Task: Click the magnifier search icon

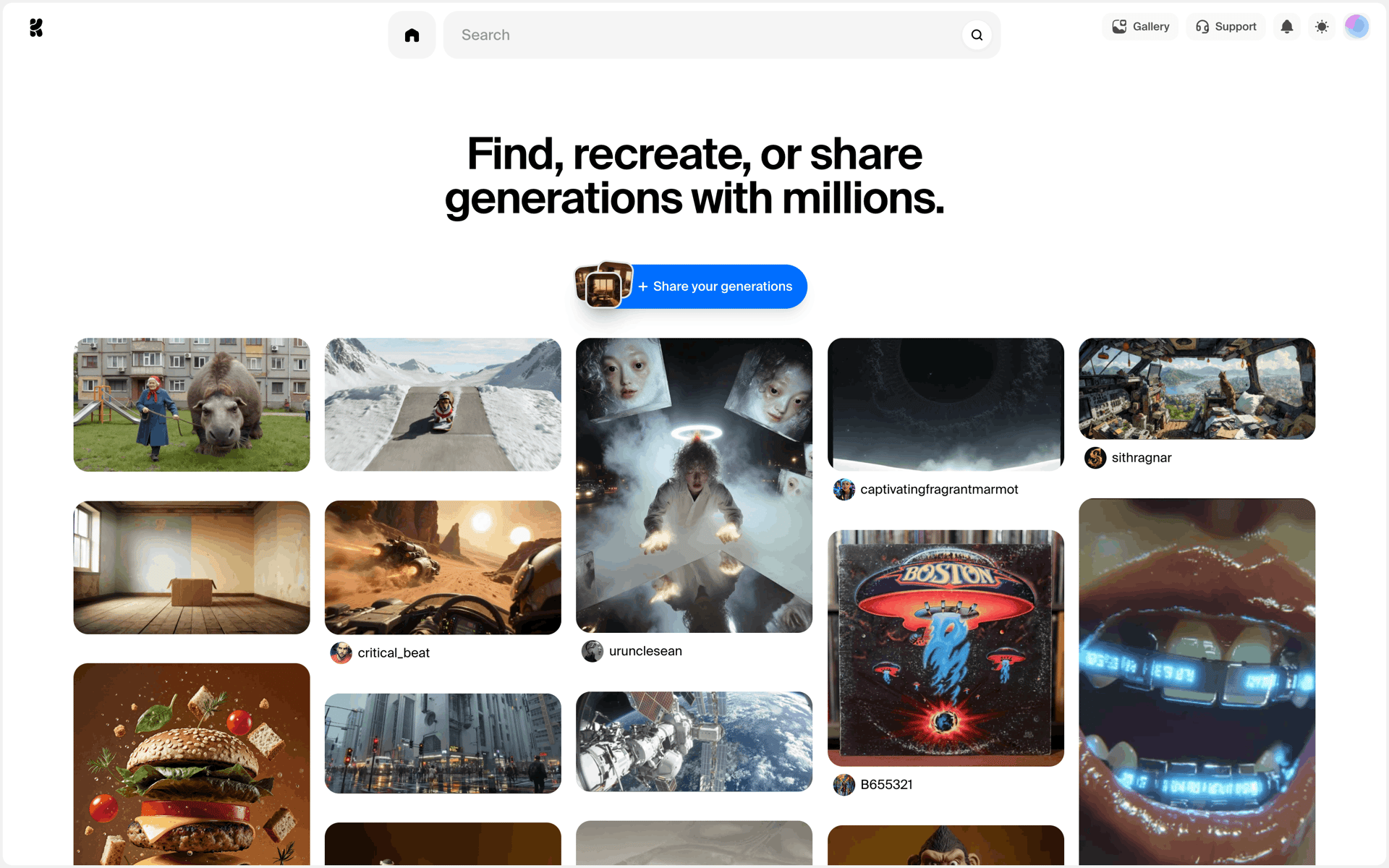Action: coord(977,35)
